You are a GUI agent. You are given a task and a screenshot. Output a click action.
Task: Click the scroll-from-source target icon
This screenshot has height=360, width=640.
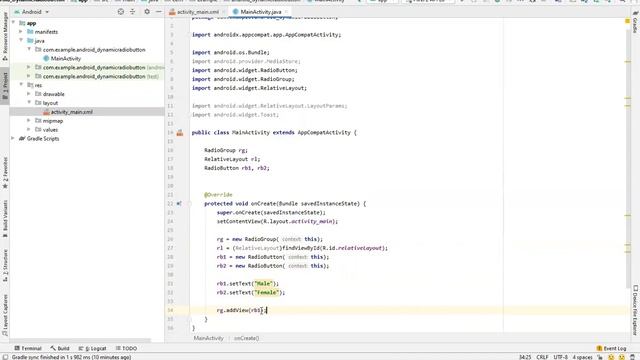[x=121, y=12]
